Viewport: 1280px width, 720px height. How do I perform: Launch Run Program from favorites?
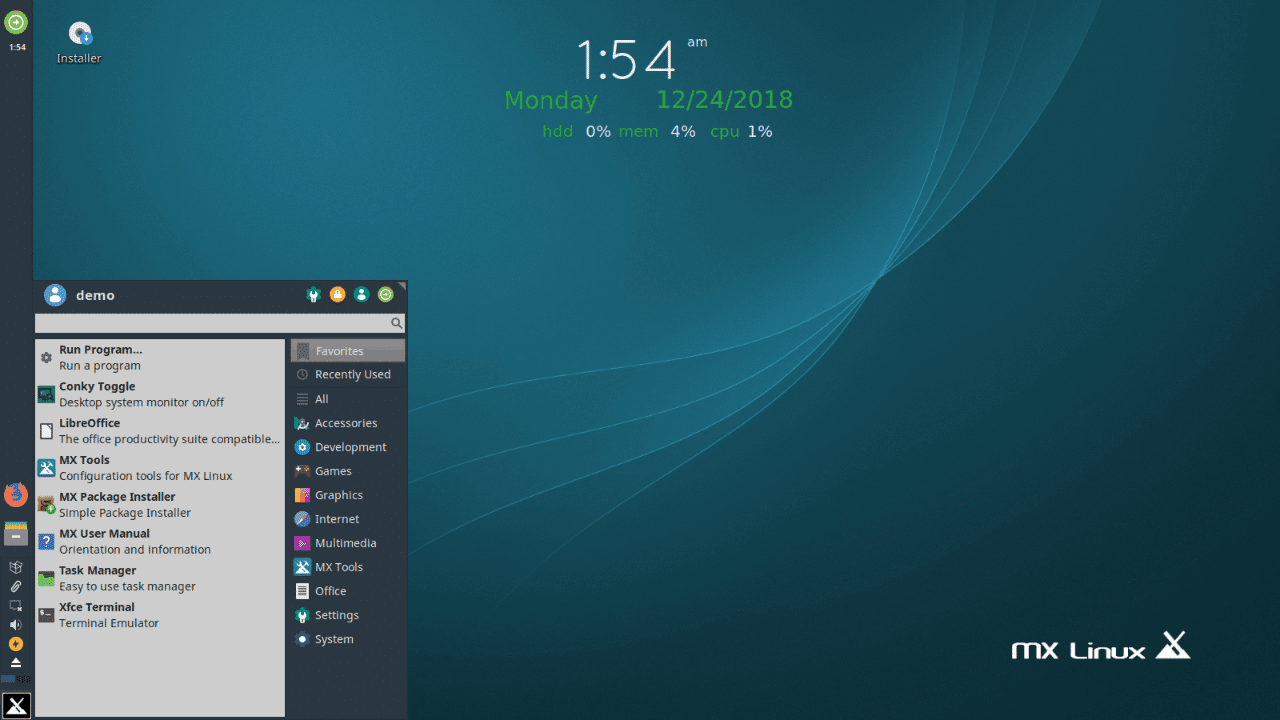(x=160, y=357)
